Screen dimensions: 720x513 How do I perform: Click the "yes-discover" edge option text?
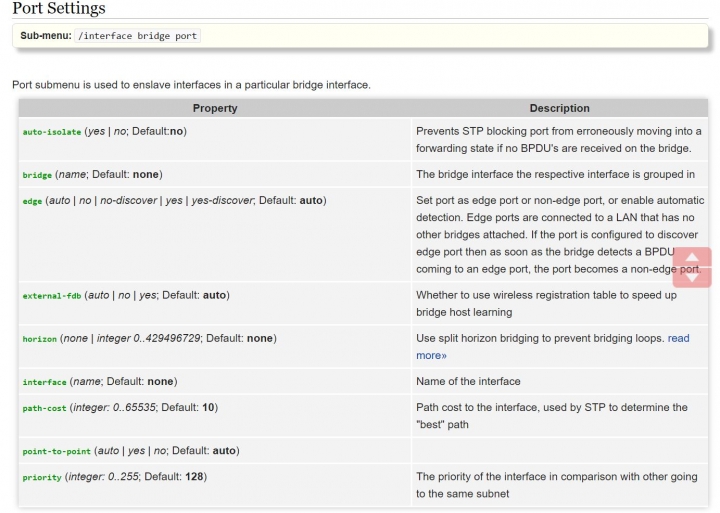[x=222, y=200]
